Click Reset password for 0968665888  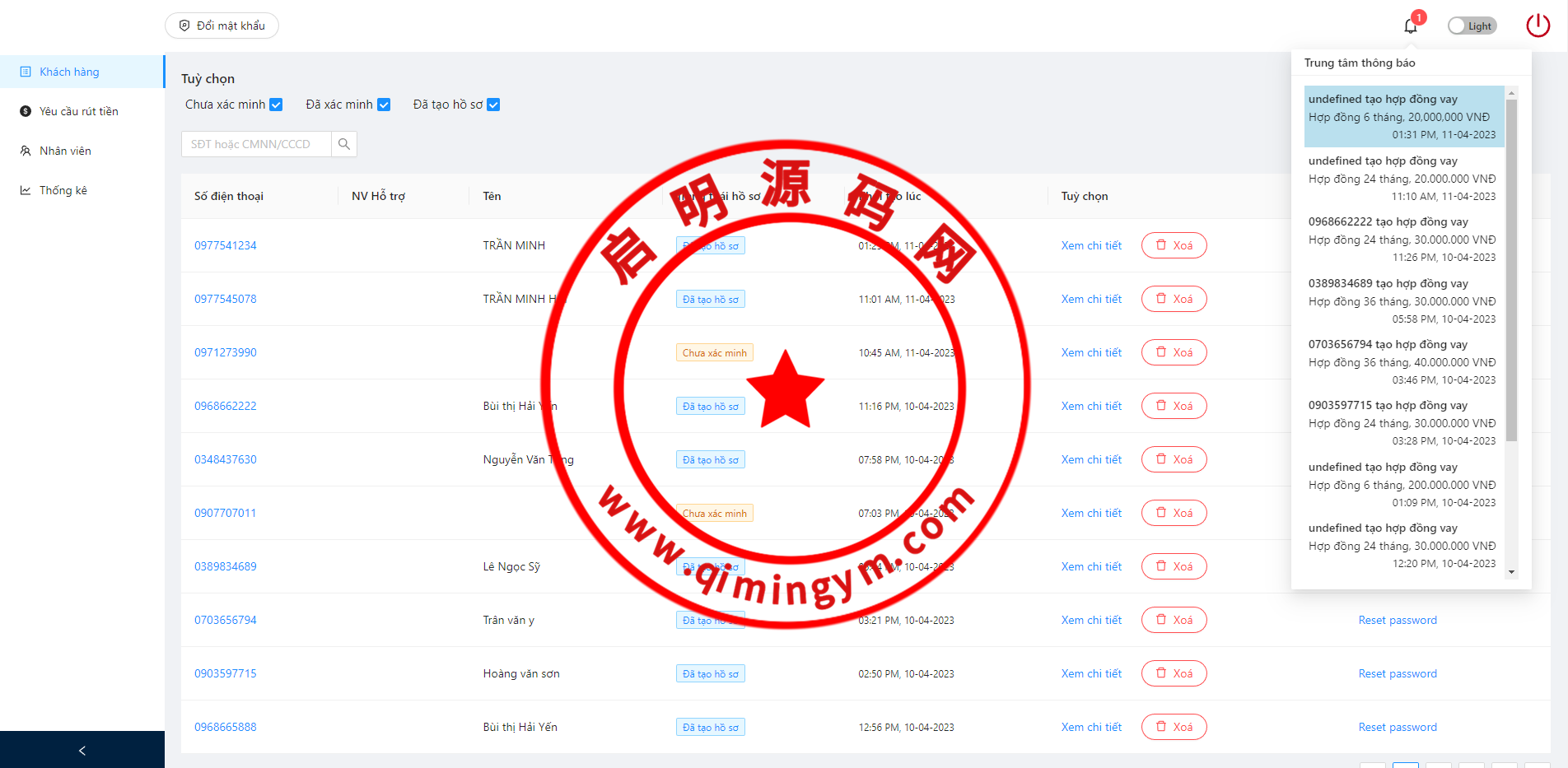coord(1397,727)
